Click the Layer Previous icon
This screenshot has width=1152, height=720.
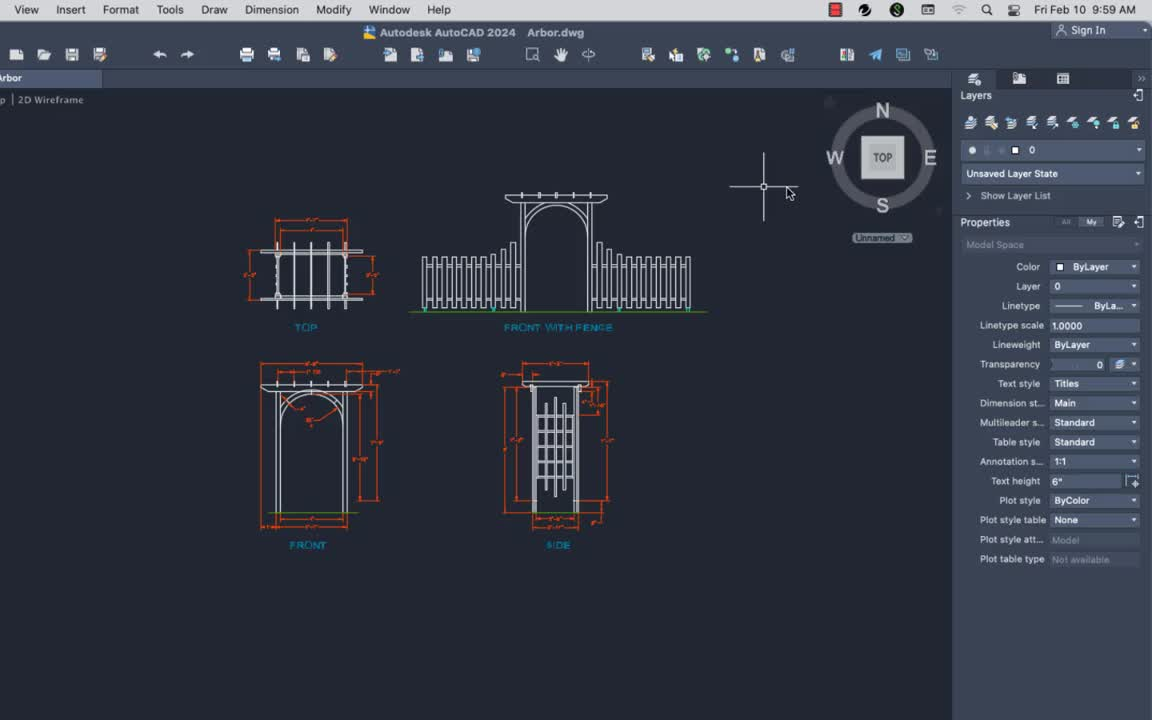click(x=1011, y=123)
